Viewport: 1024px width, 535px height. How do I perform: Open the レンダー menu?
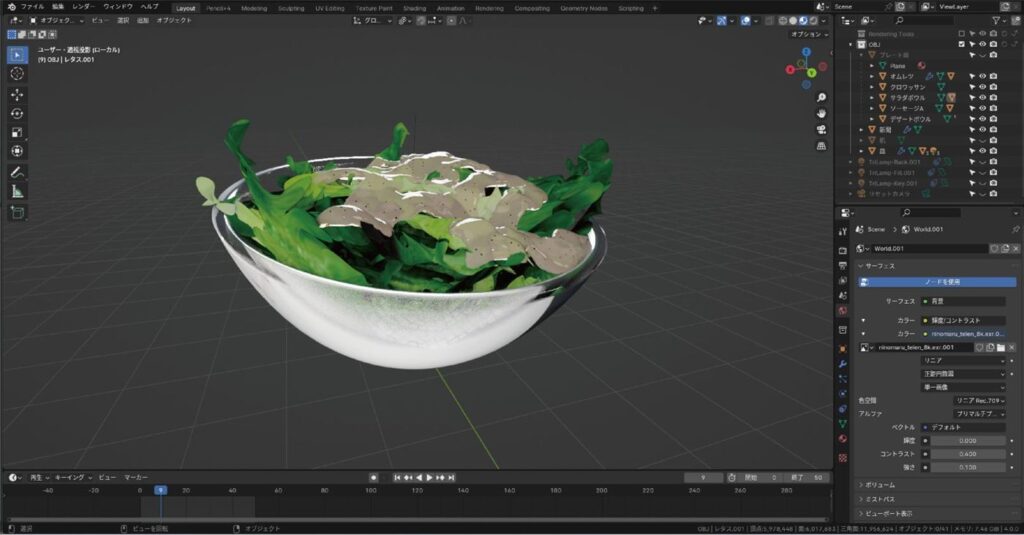(84, 7)
